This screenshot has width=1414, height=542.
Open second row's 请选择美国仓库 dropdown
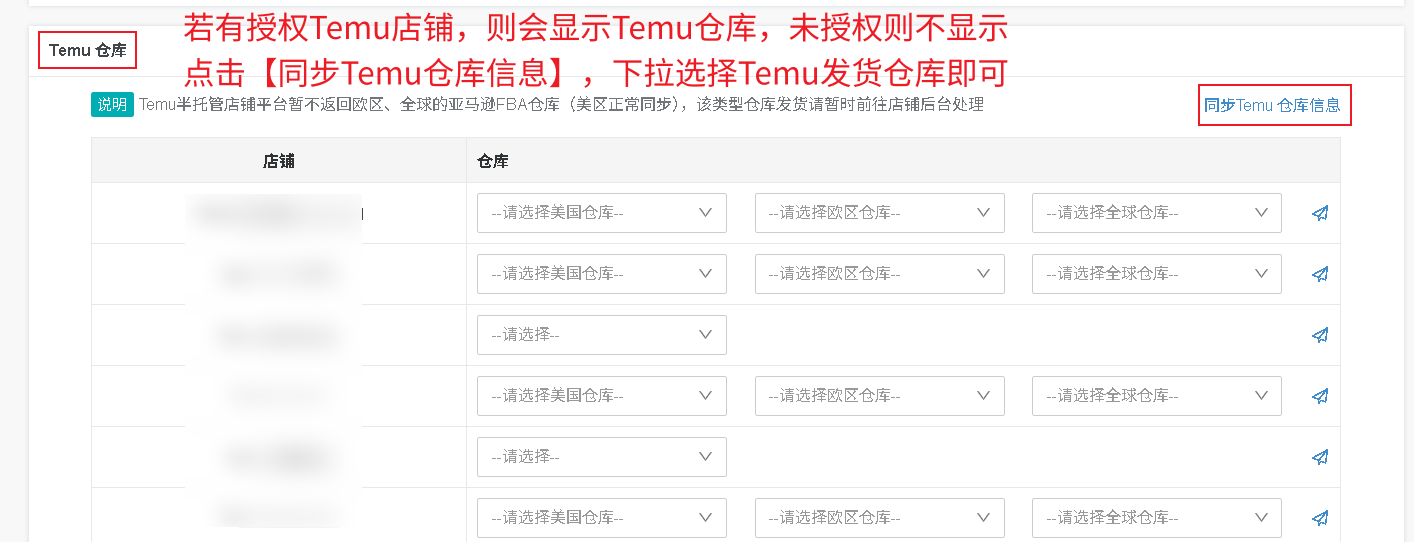click(601, 274)
